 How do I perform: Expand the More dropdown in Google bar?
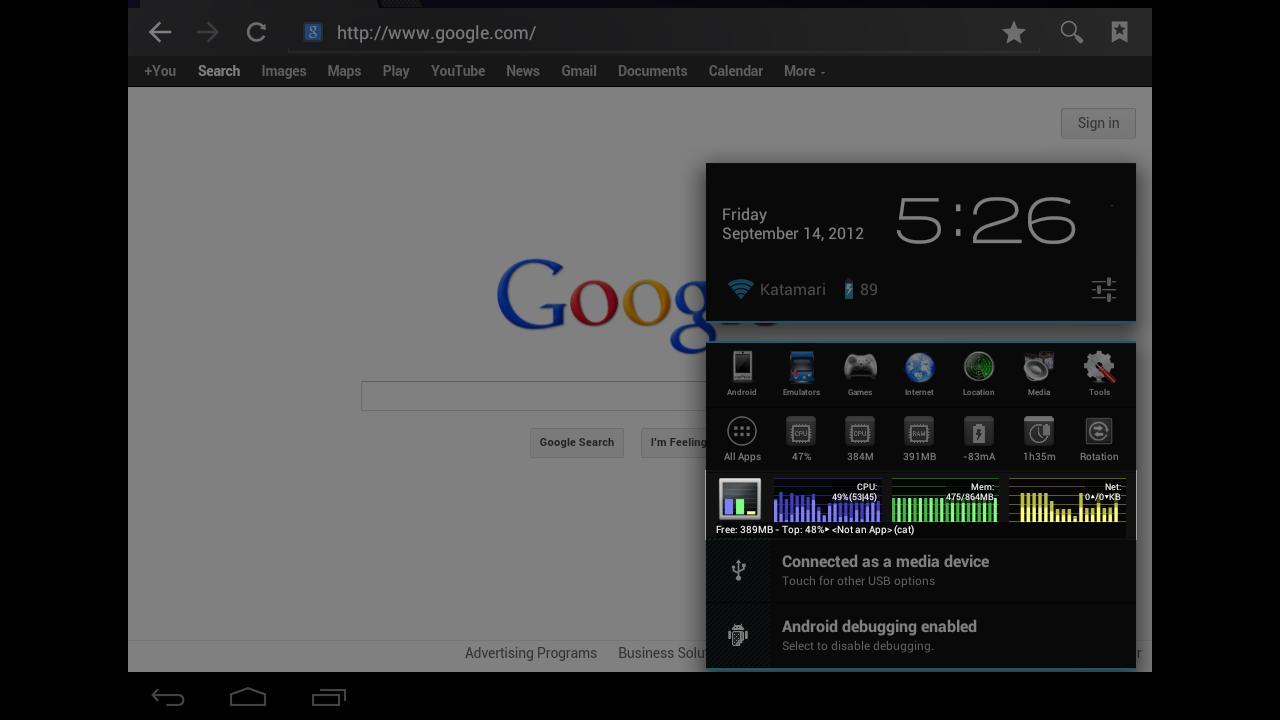(x=804, y=71)
